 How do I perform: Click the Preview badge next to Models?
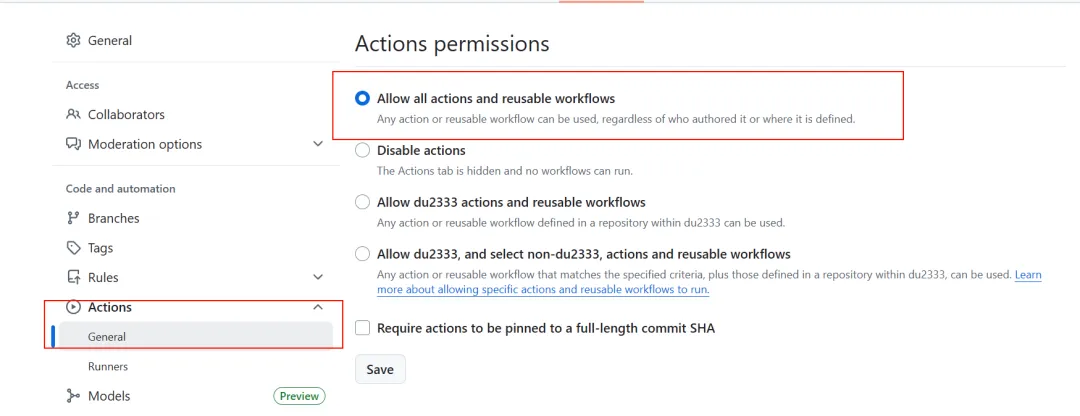pos(300,396)
